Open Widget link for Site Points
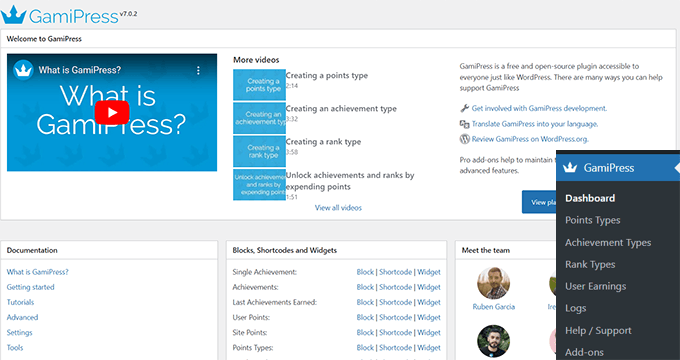 (429, 333)
